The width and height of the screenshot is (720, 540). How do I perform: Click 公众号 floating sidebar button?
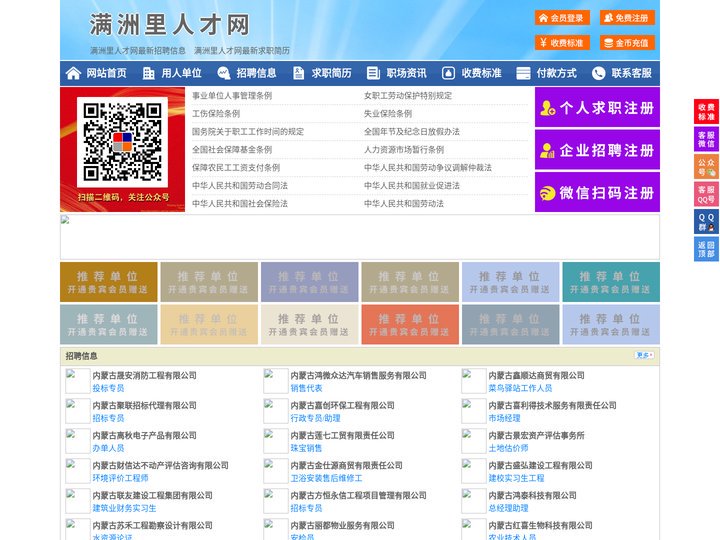706,167
